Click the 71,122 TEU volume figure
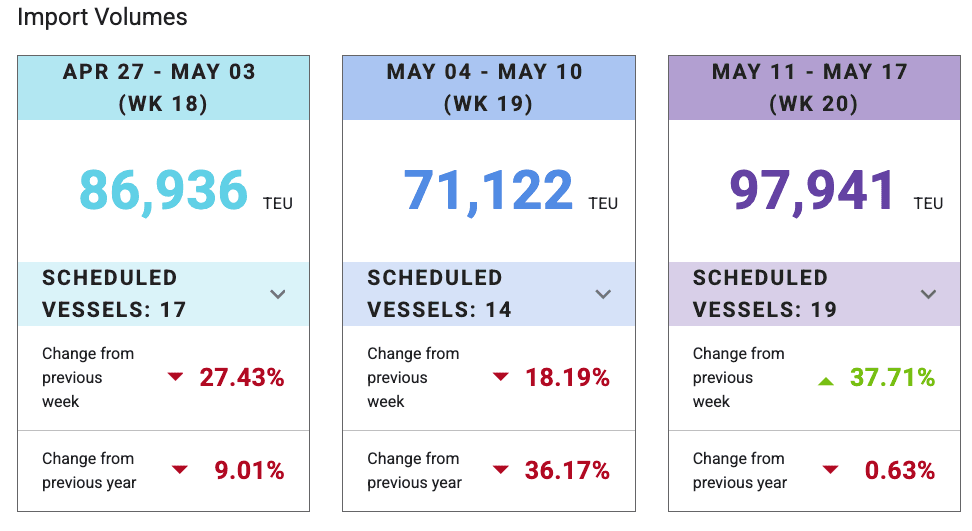The image size is (972, 531). 489,190
